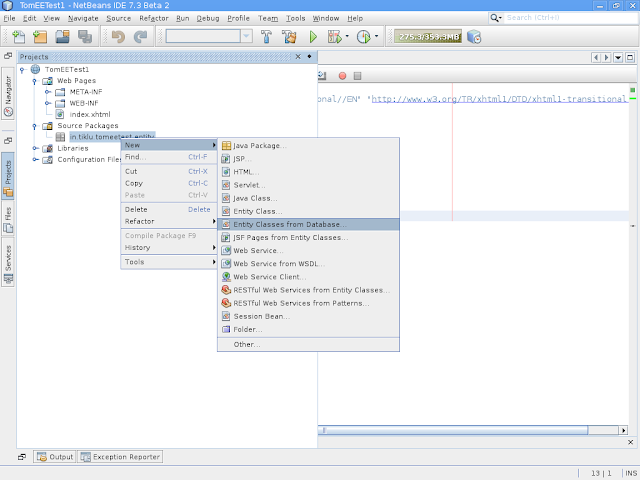The image size is (640, 480).
Task: Click the Search (Ctrl+I) input field
Action: click(x=571, y=18)
